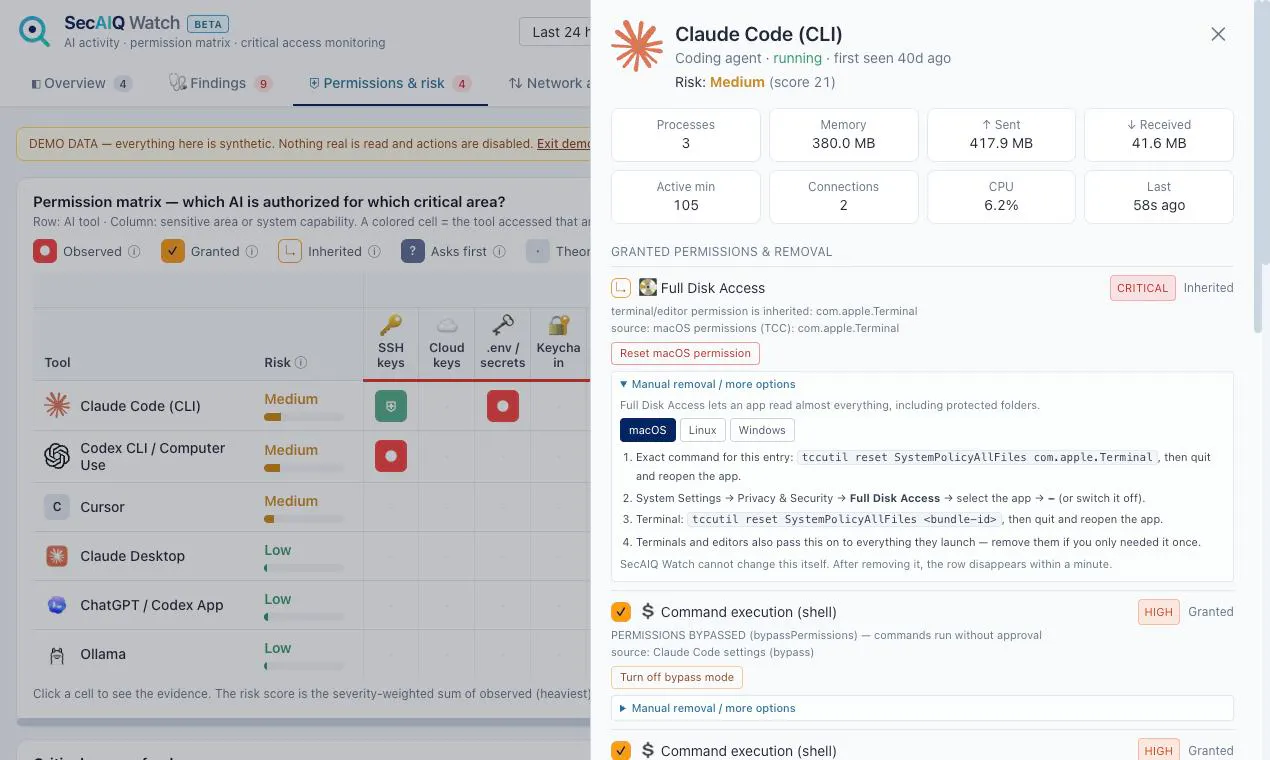Click the Memory 380.0 MB stat card
Screen dimensions: 1270x760
pyautogui.click(x=843, y=134)
